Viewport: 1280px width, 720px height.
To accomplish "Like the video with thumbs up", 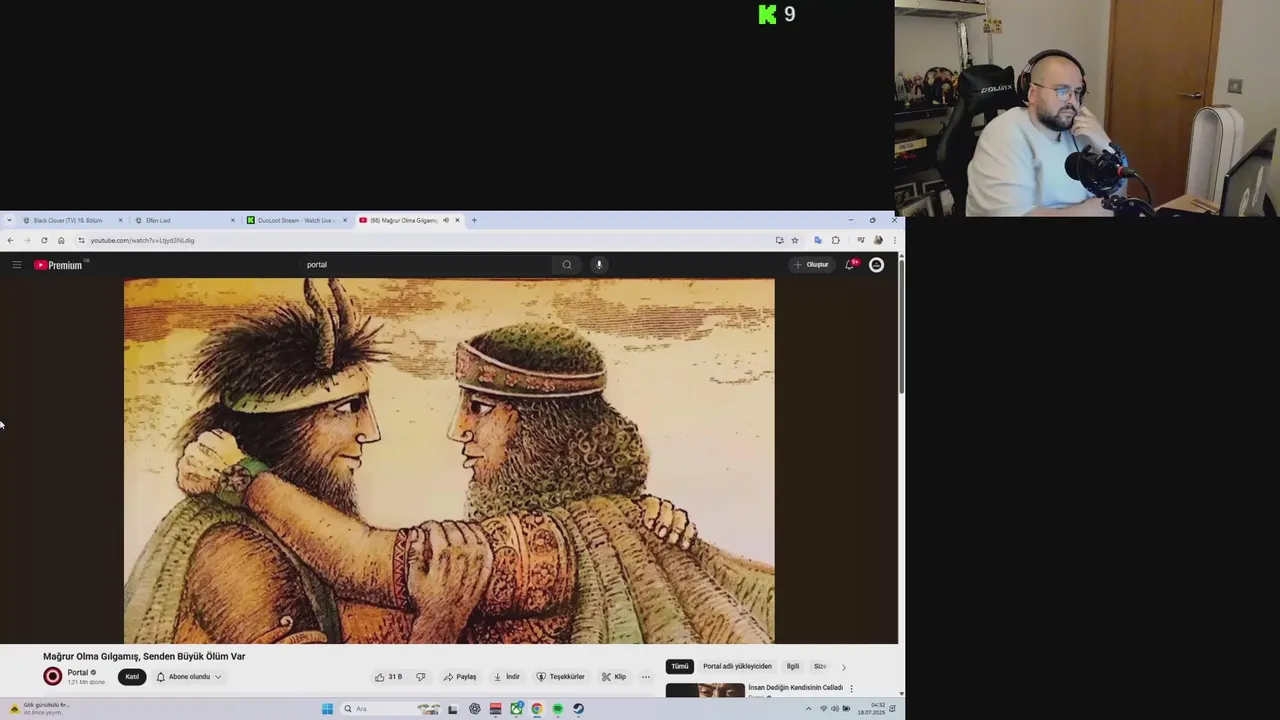I will click(388, 677).
